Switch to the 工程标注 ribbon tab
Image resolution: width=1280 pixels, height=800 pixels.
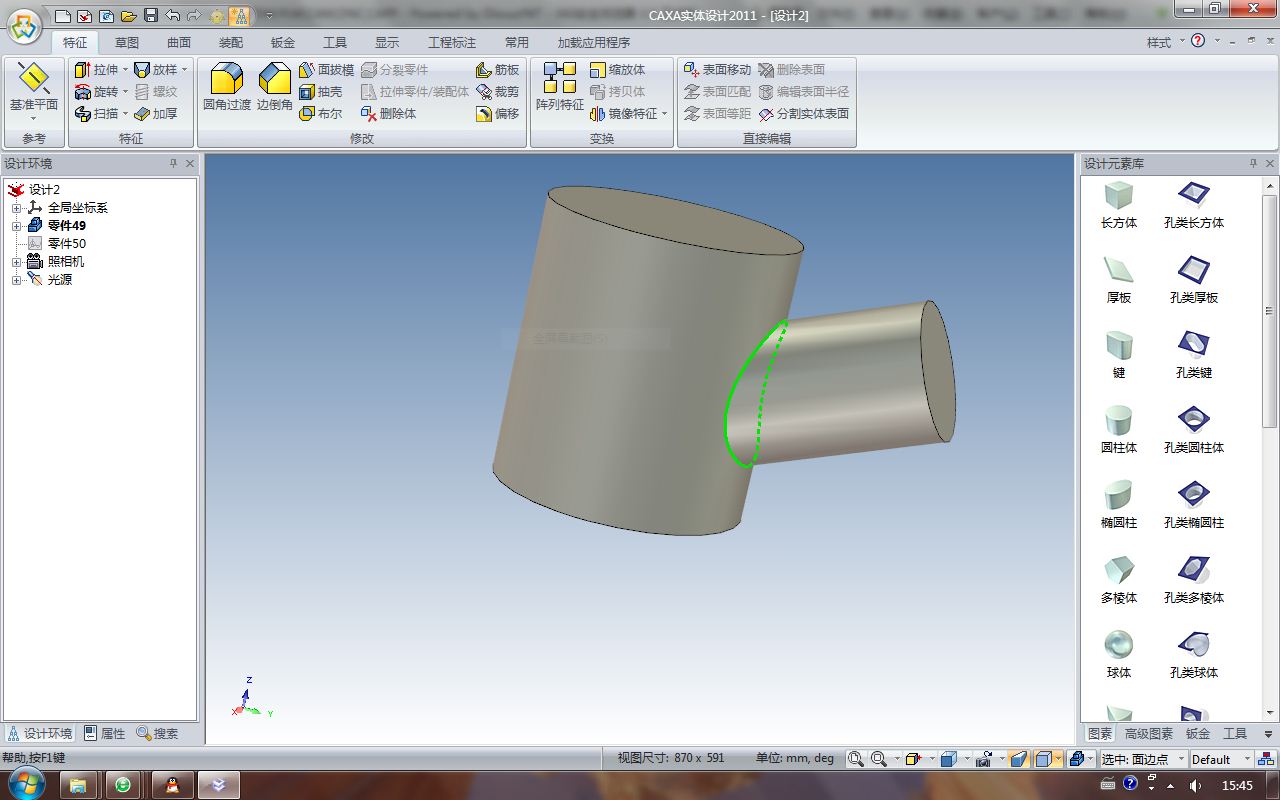coord(452,43)
